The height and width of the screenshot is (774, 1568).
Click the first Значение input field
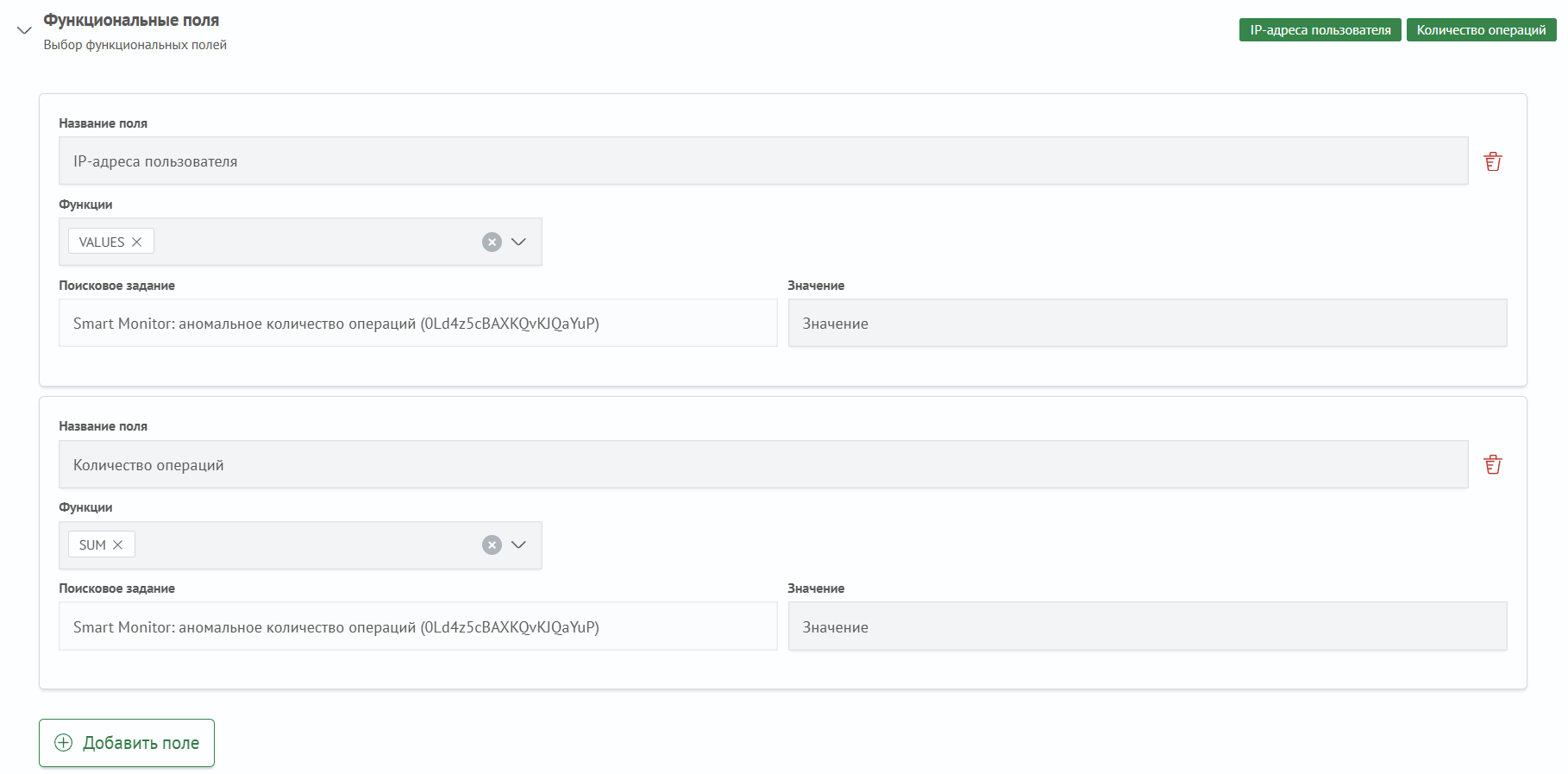1147,324
